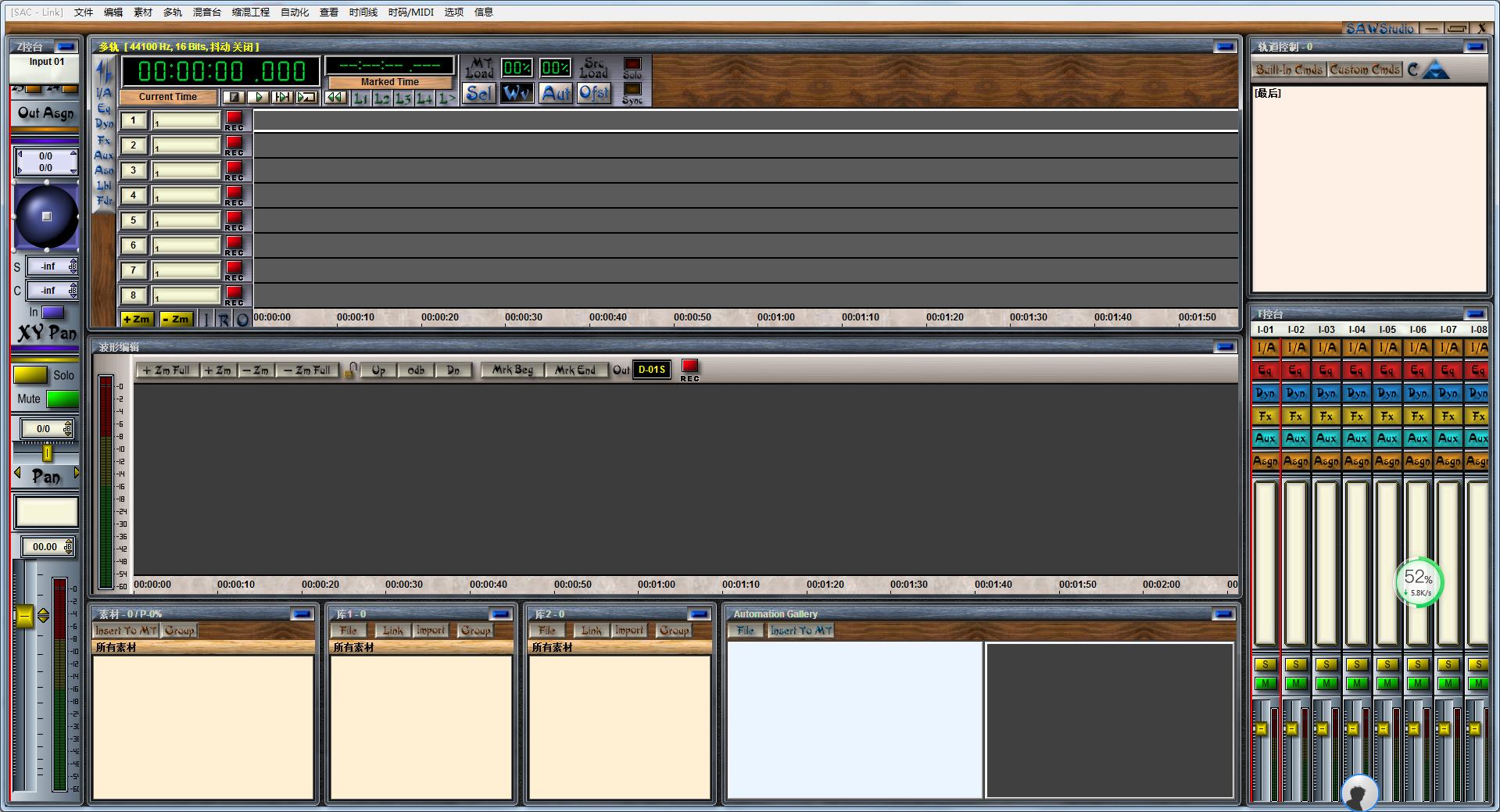
Task: Select the Wv waveform view icon
Action: click(x=516, y=93)
